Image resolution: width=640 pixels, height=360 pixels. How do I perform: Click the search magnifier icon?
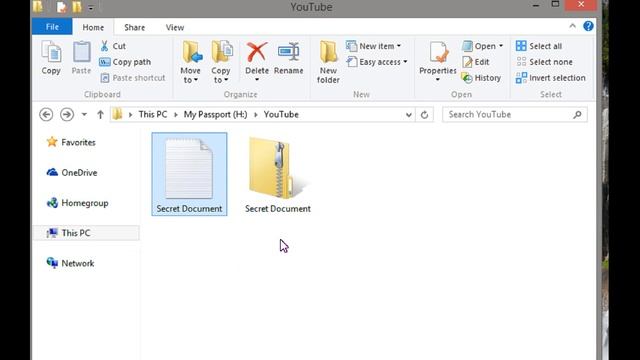(578, 115)
